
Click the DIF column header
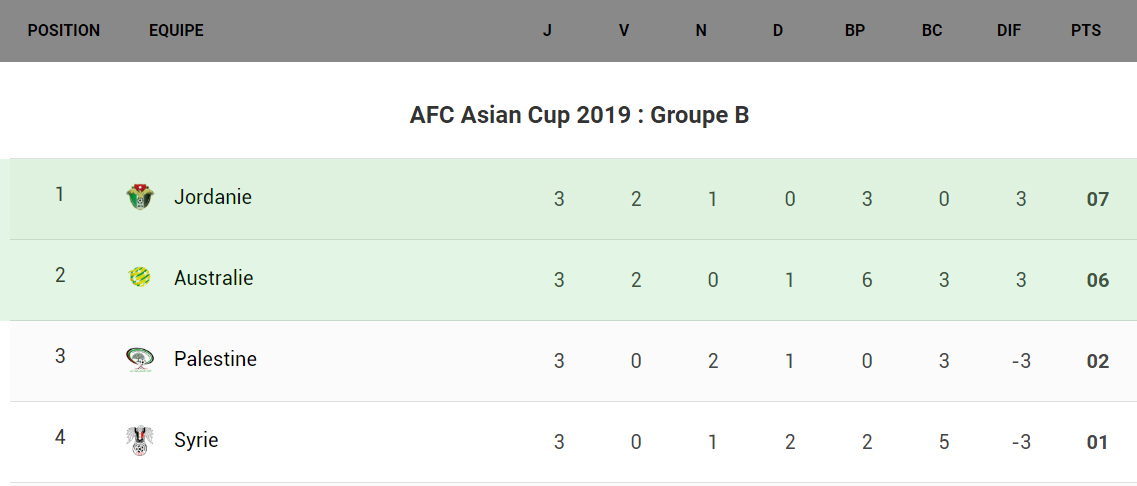click(x=1009, y=31)
